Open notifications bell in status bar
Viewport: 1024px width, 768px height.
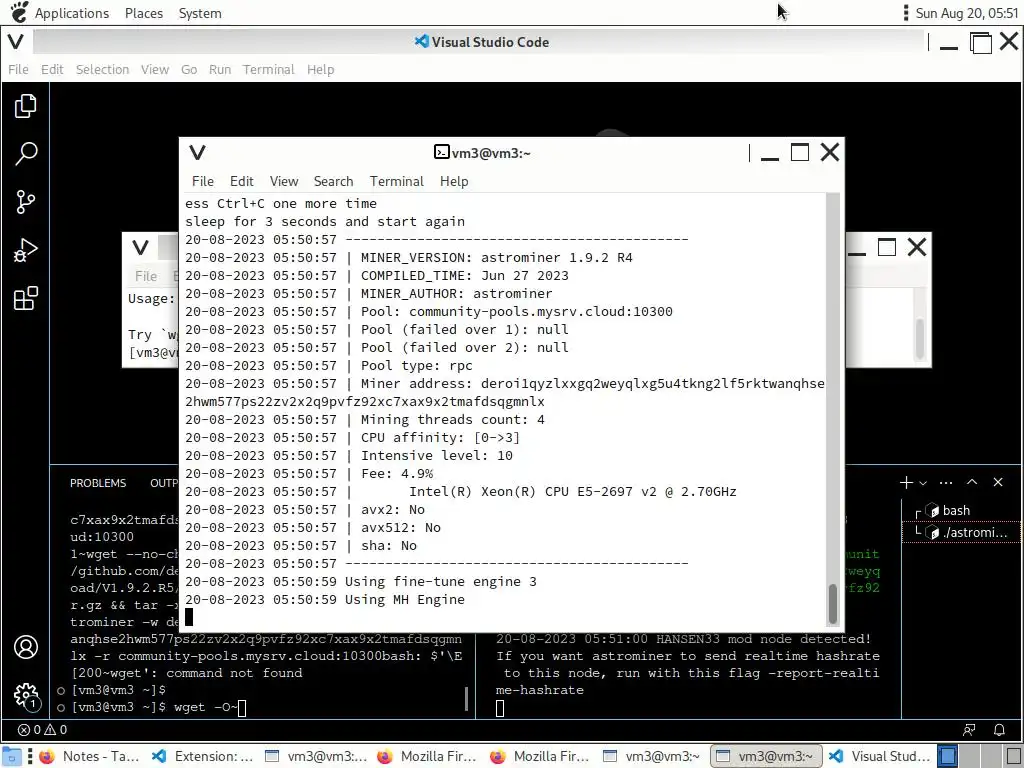click(999, 729)
